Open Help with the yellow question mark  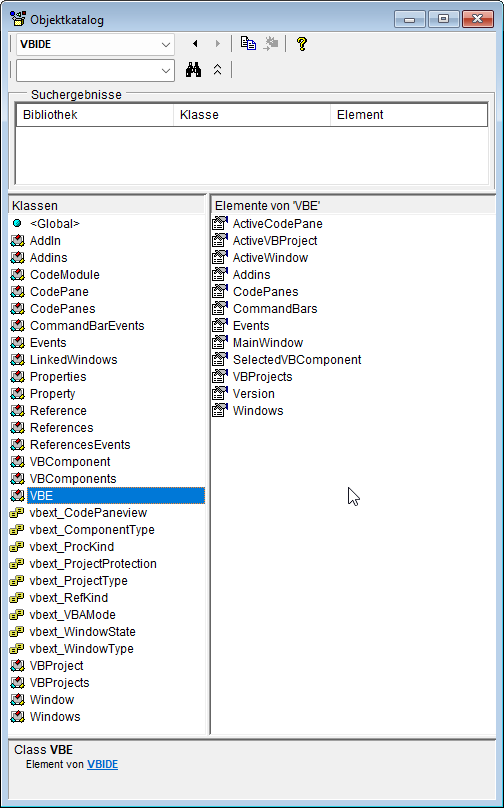click(x=302, y=44)
